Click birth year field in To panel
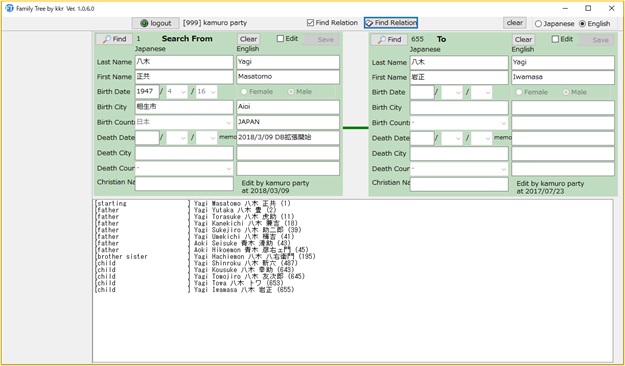This screenshot has width=625, height=366. (422, 92)
